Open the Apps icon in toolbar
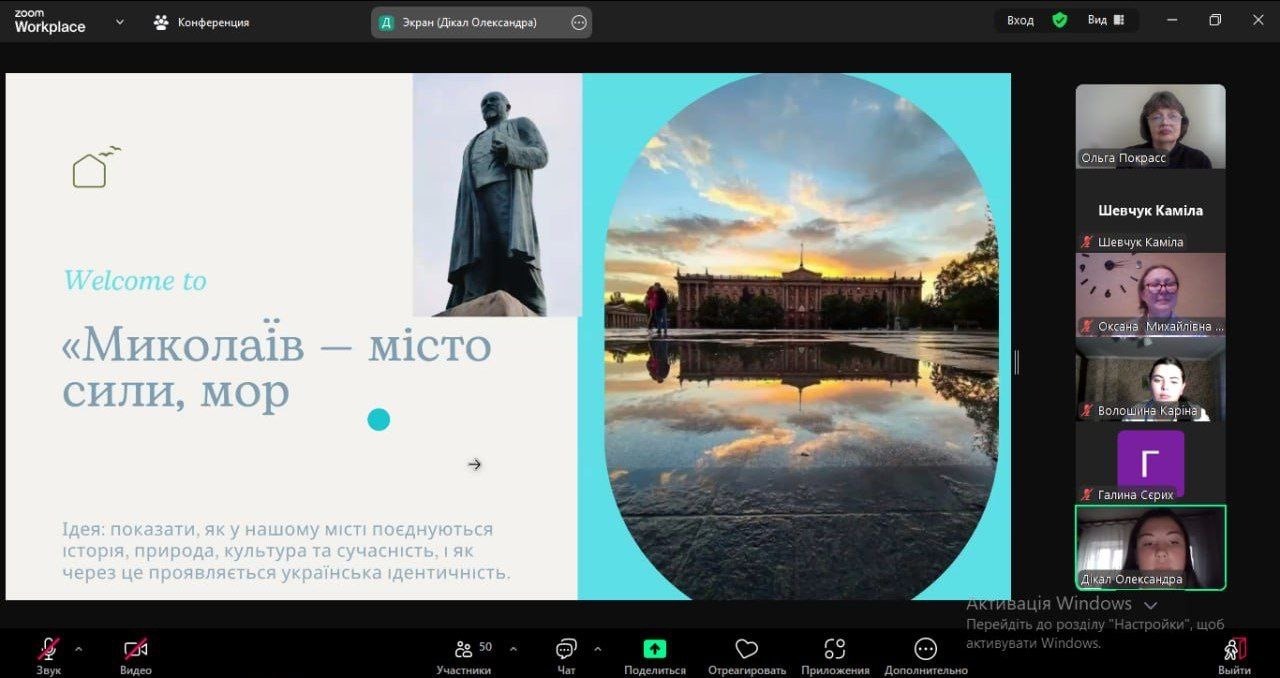This screenshot has width=1280, height=678. pyautogui.click(x=835, y=649)
